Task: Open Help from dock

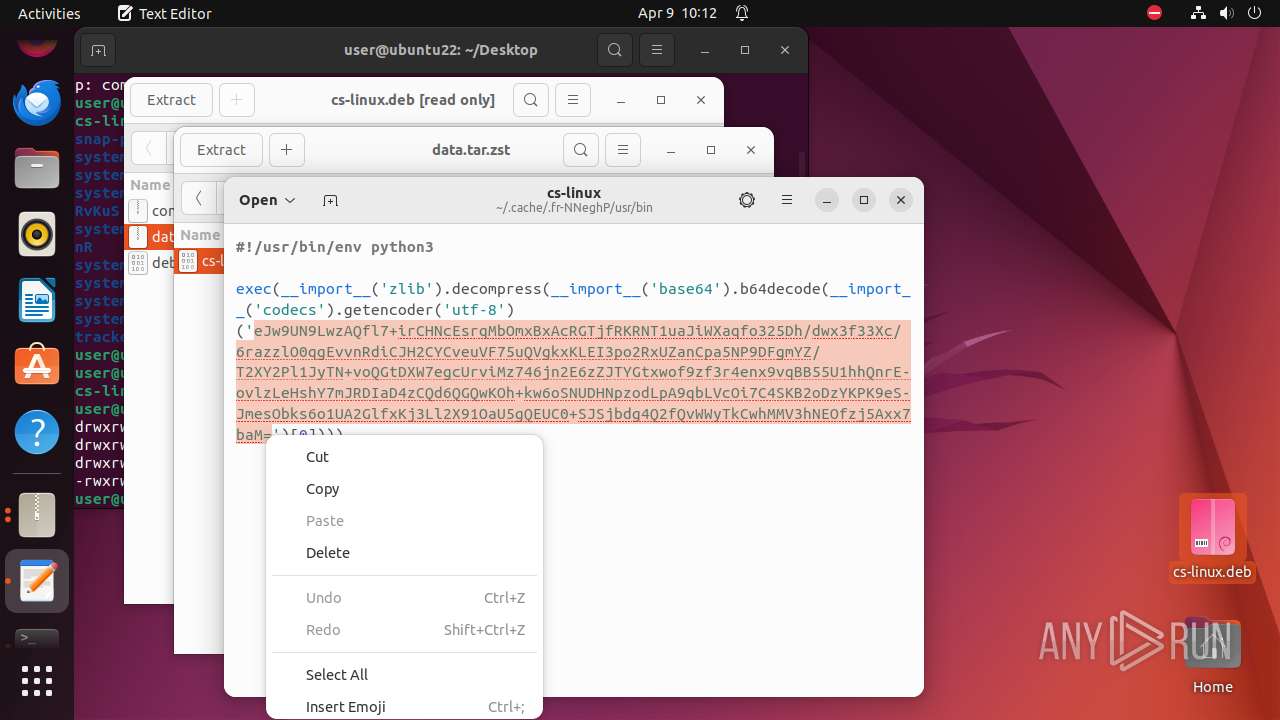Action: pos(37,433)
